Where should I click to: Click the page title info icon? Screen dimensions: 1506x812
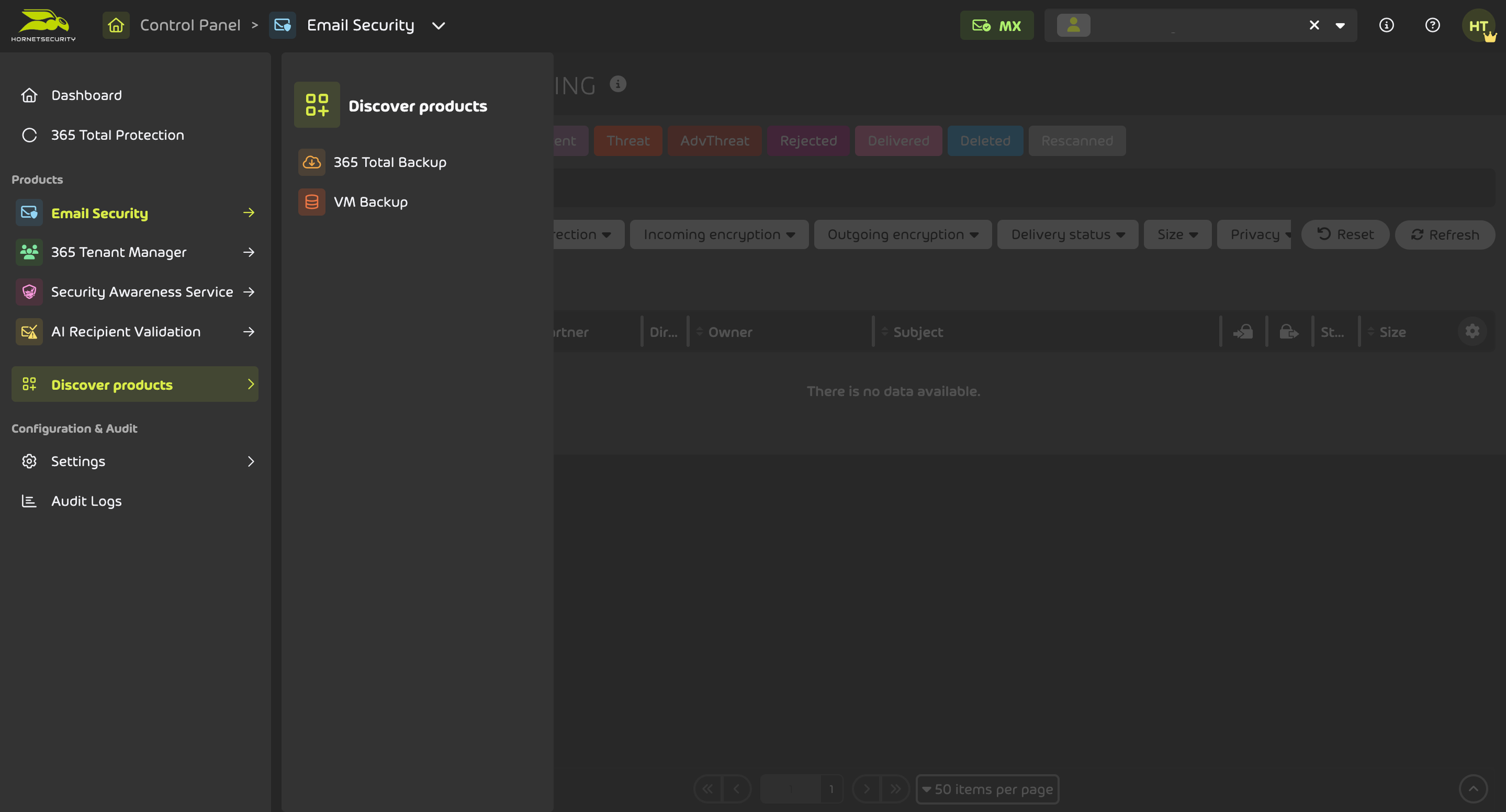click(x=618, y=84)
